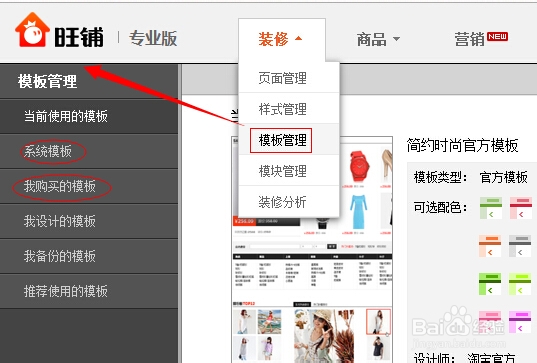Go to 我设计的模板 in the sidebar

point(89,221)
